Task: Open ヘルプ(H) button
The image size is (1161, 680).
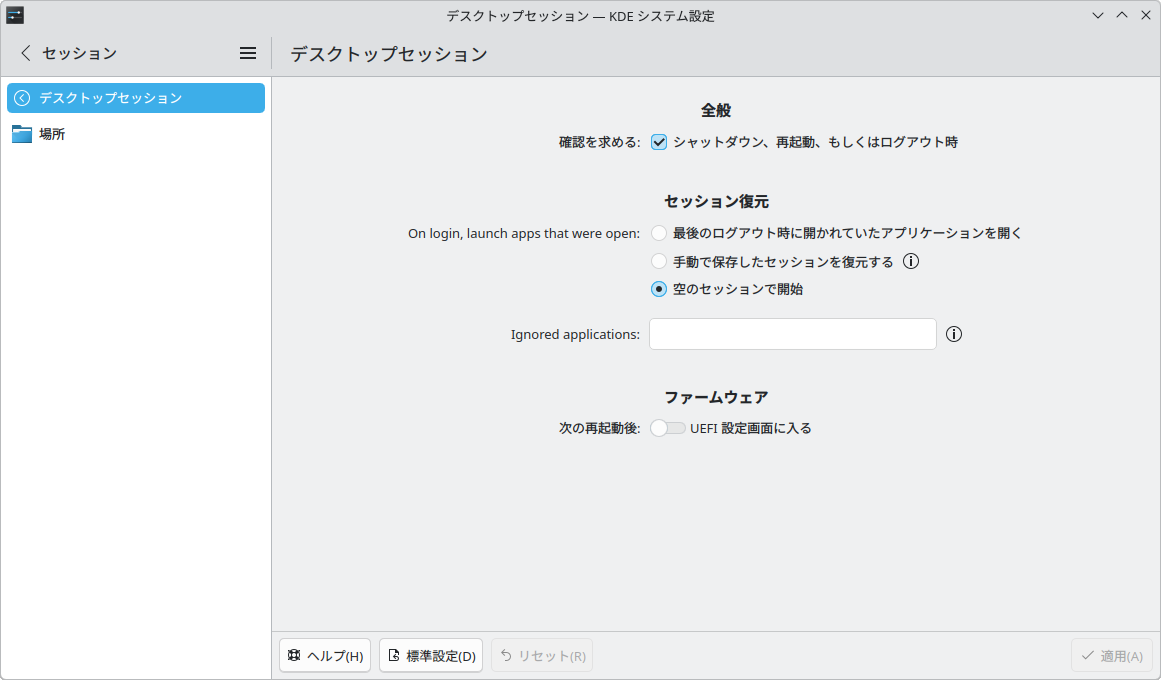Action: (x=325, y=656)
